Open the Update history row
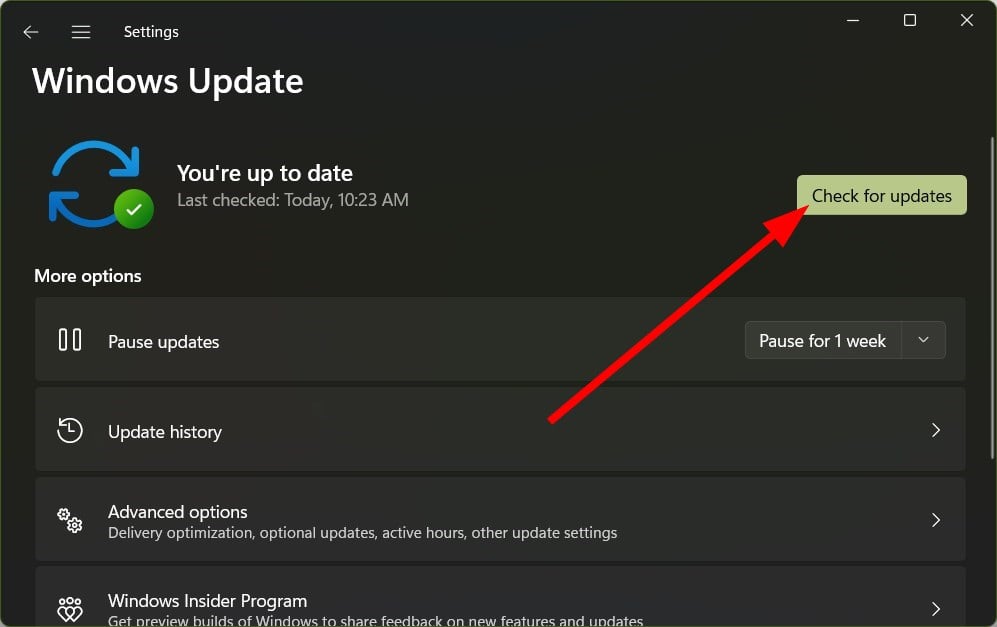Image resolution: width=997 pixels, height=627 pixels. (500, 430)
